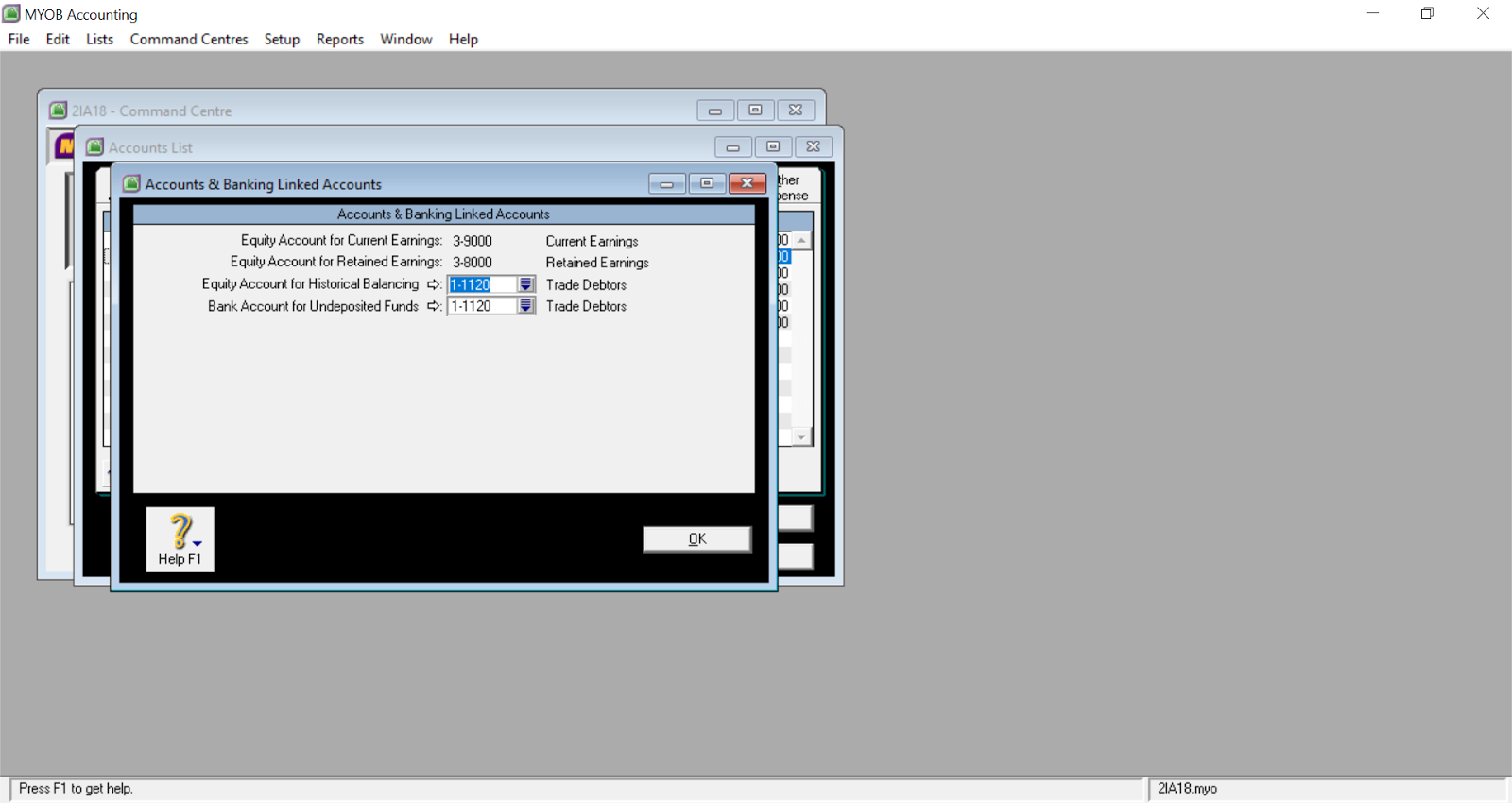The image size is (1512, 803).
Task: Maximize the Linked Accounts dialog
Action: [x=707, y=183]
